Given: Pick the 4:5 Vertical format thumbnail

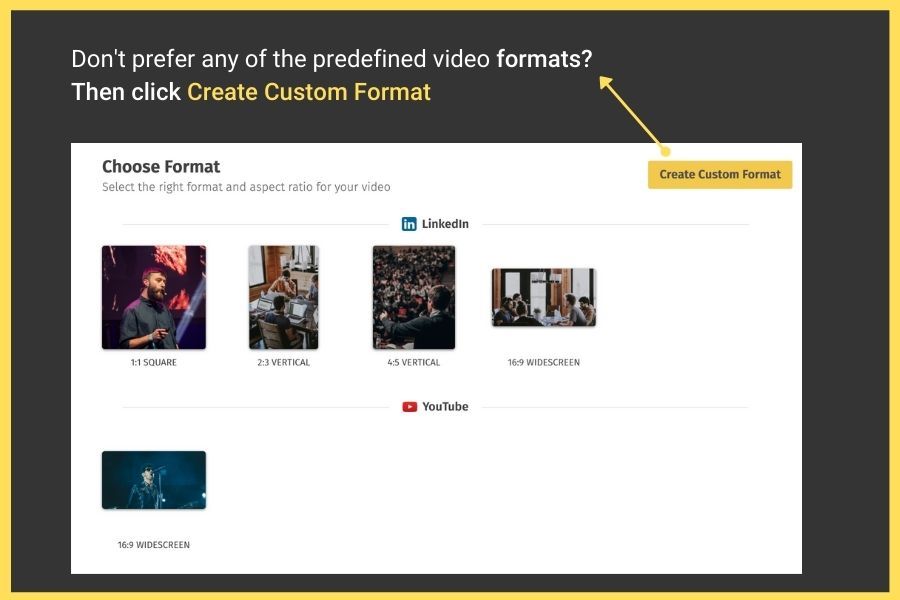Looking at the screenshot, I should click(414, 297).
